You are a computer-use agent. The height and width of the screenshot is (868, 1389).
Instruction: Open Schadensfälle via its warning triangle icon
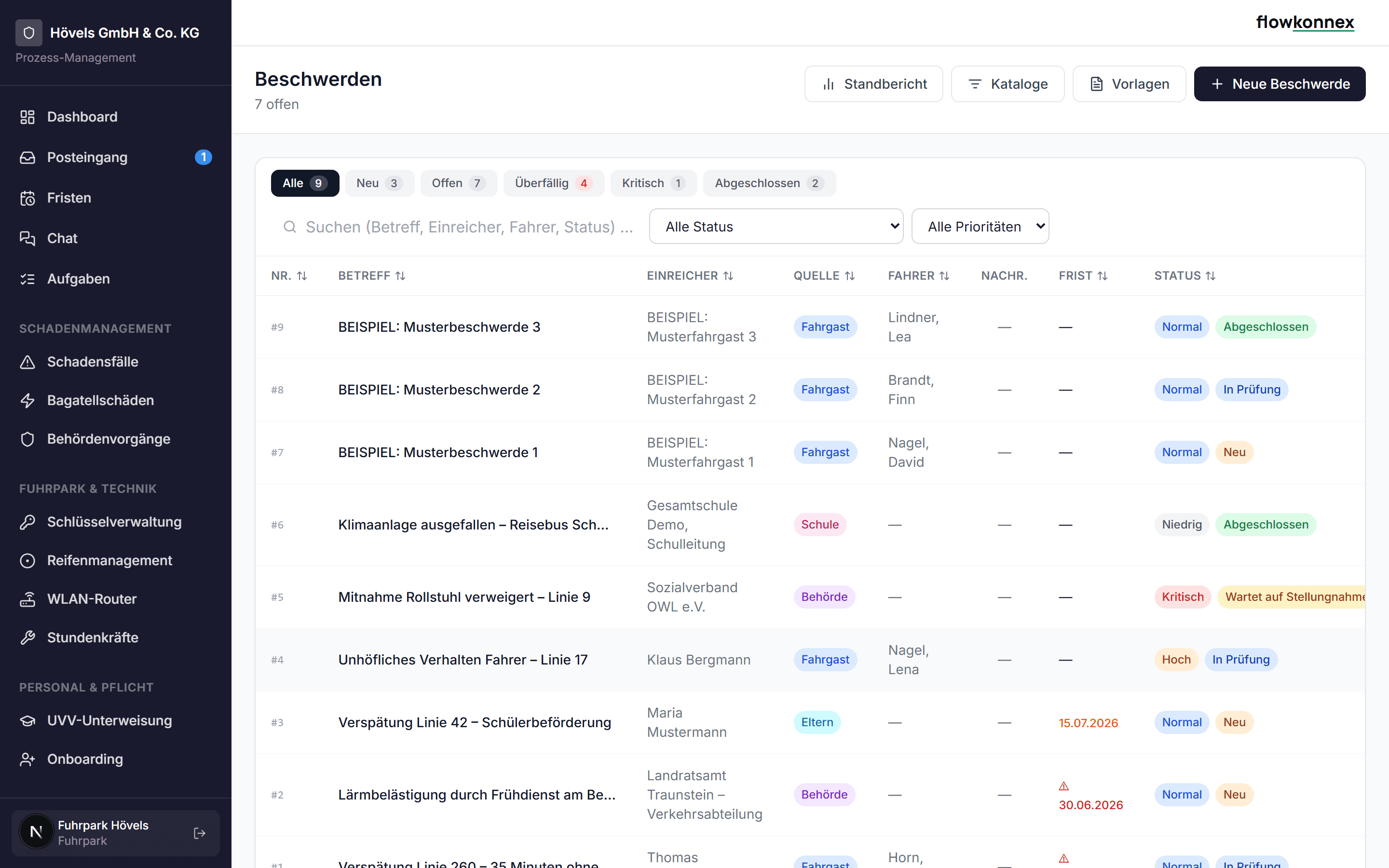click(27, 362)
